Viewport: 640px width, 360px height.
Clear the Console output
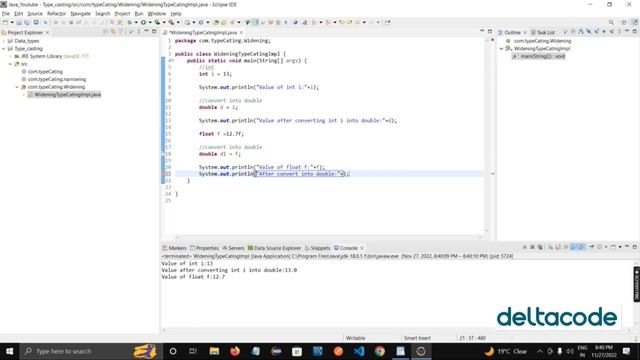click(x=550, y=247)
